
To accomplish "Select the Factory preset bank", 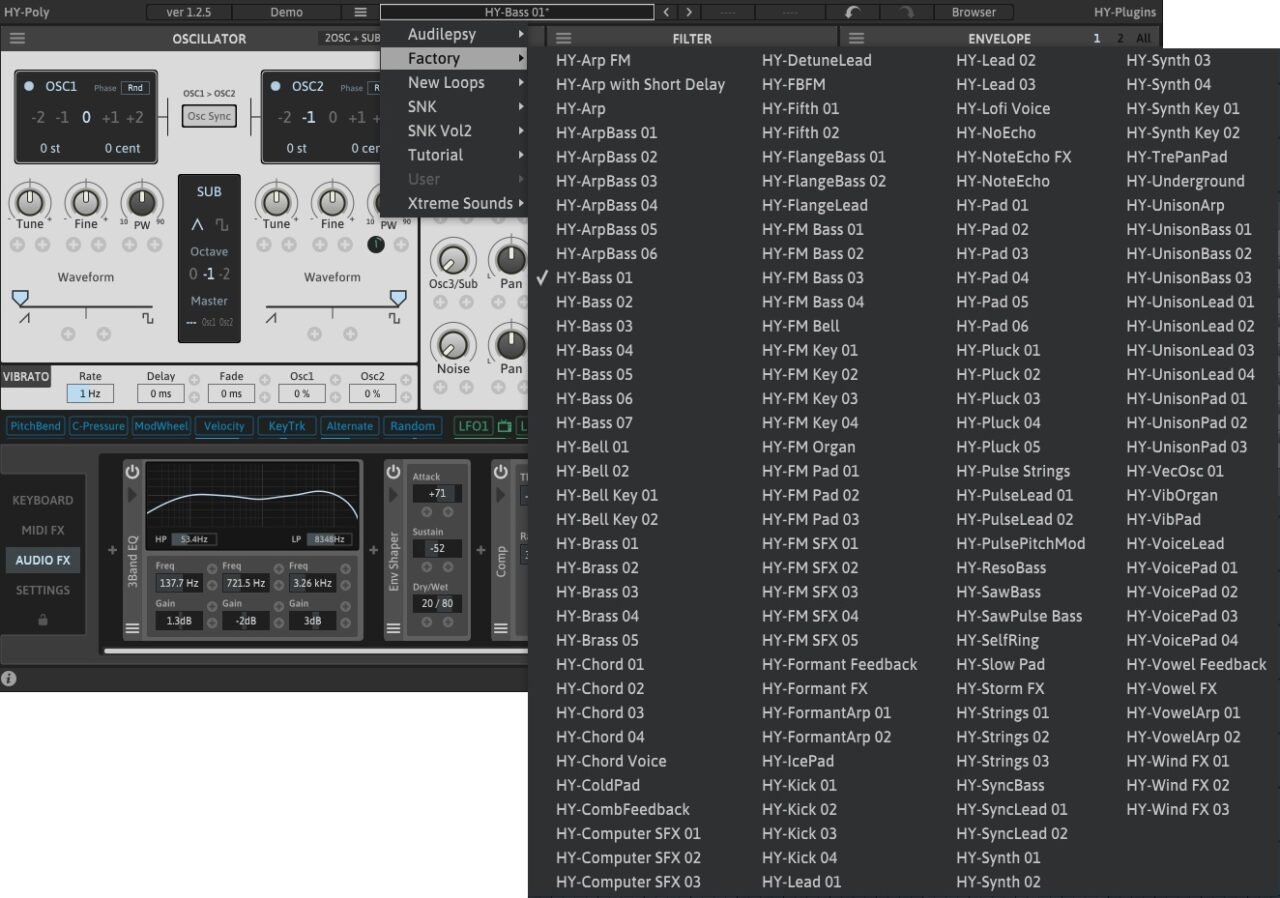I will click(x=455, y=59).
